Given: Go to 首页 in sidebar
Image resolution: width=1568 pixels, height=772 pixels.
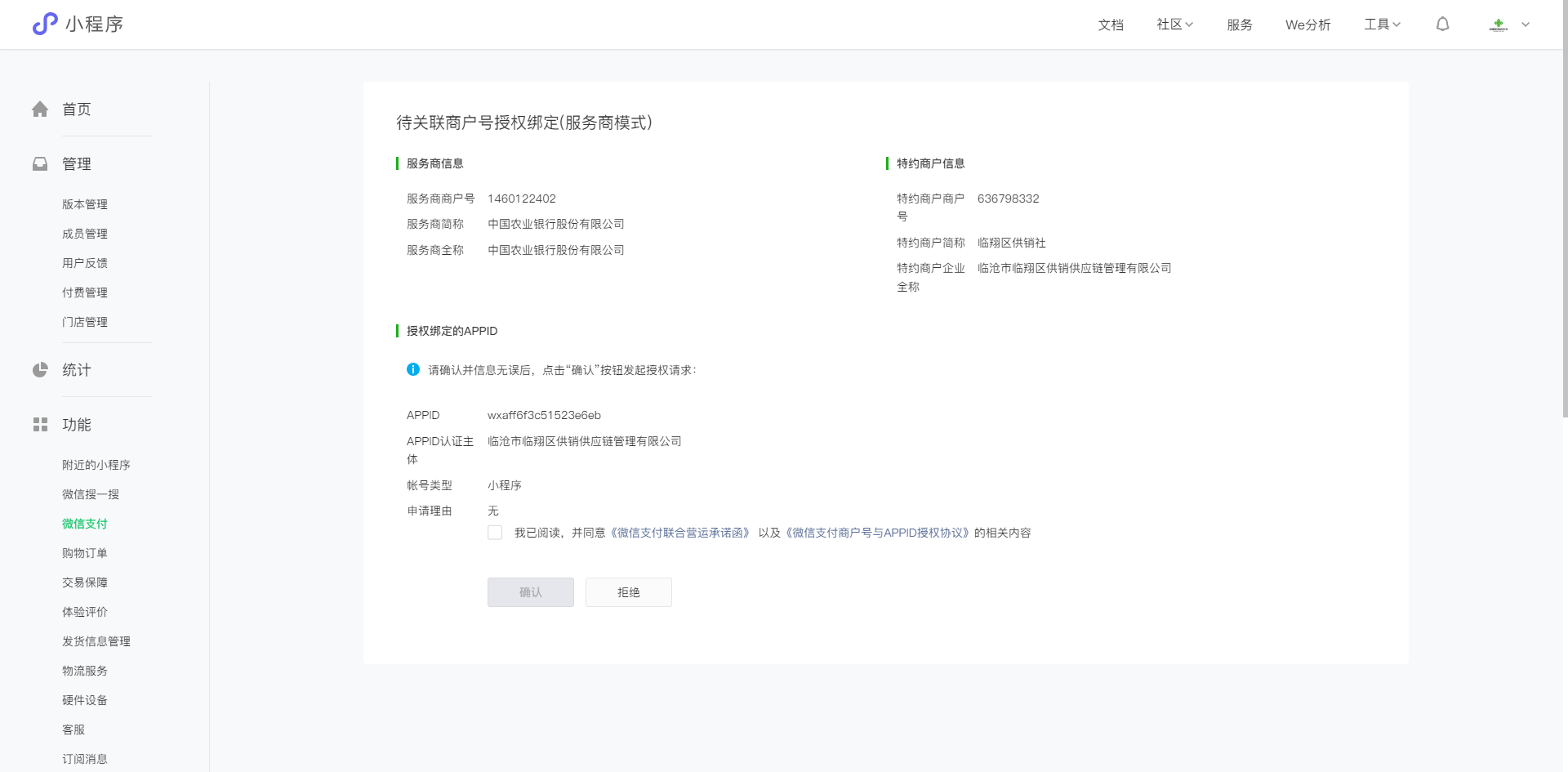Looking at the screenshot, I should pyautogui.click(x=77, y=109).
